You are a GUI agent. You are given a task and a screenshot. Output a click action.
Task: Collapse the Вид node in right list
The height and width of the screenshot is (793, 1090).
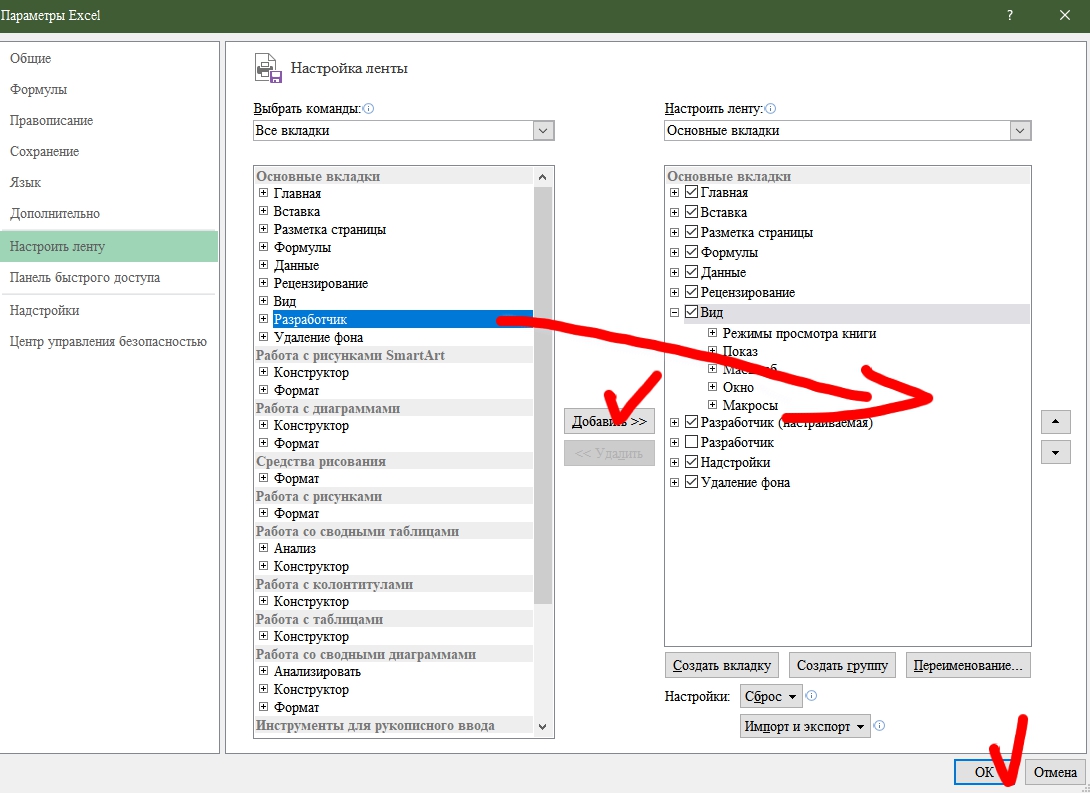tap(674, 313)
